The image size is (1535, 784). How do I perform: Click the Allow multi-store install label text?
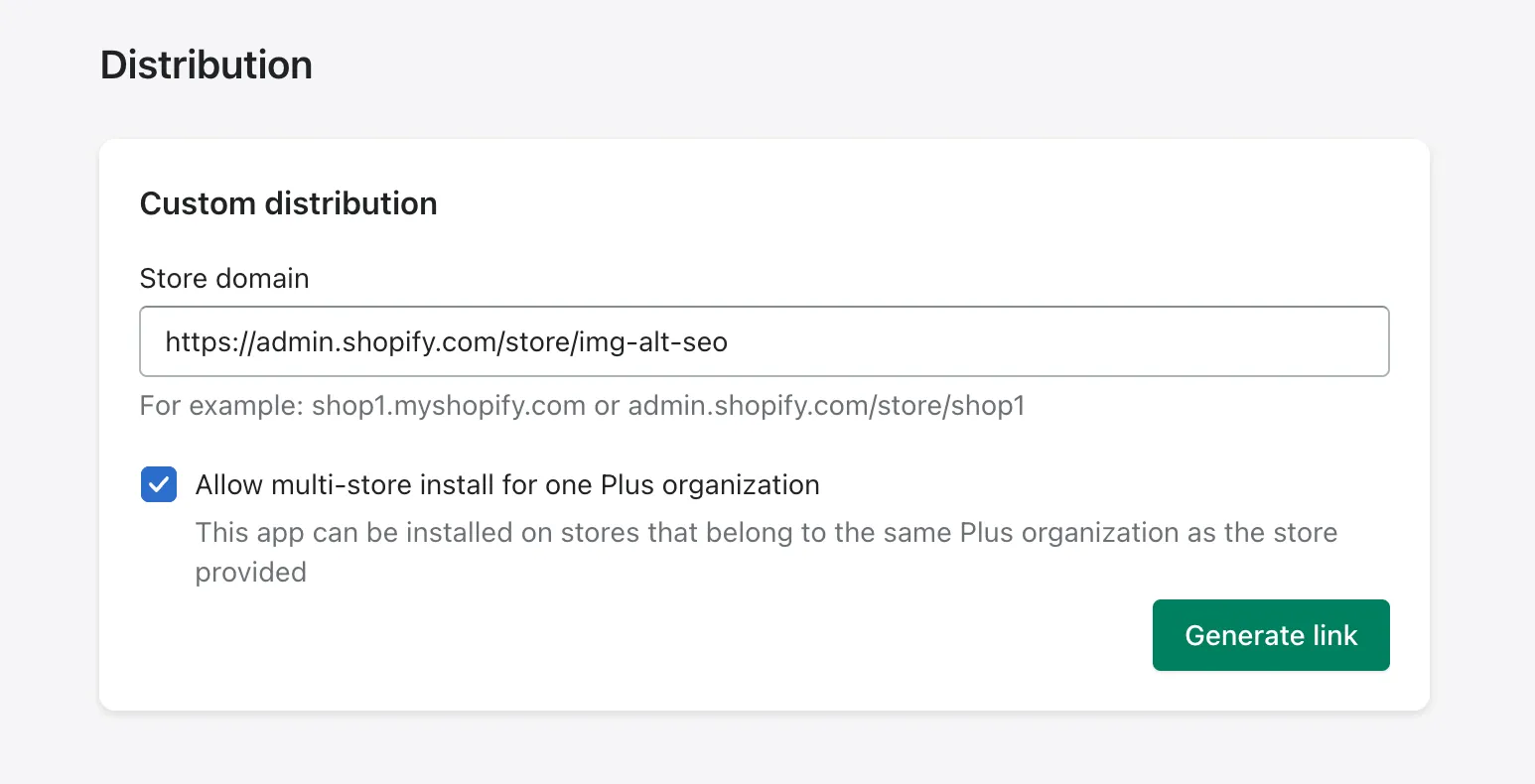click(506, 485)
